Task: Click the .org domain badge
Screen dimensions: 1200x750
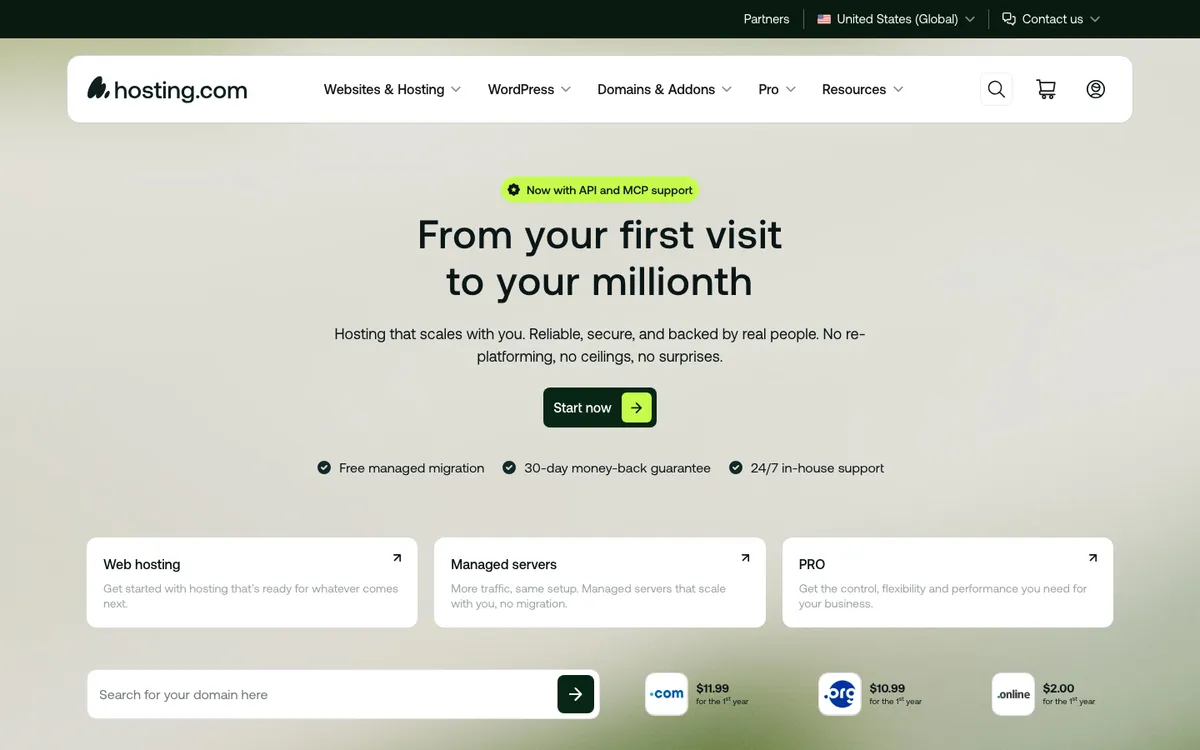Action: [x=840, y=694]
